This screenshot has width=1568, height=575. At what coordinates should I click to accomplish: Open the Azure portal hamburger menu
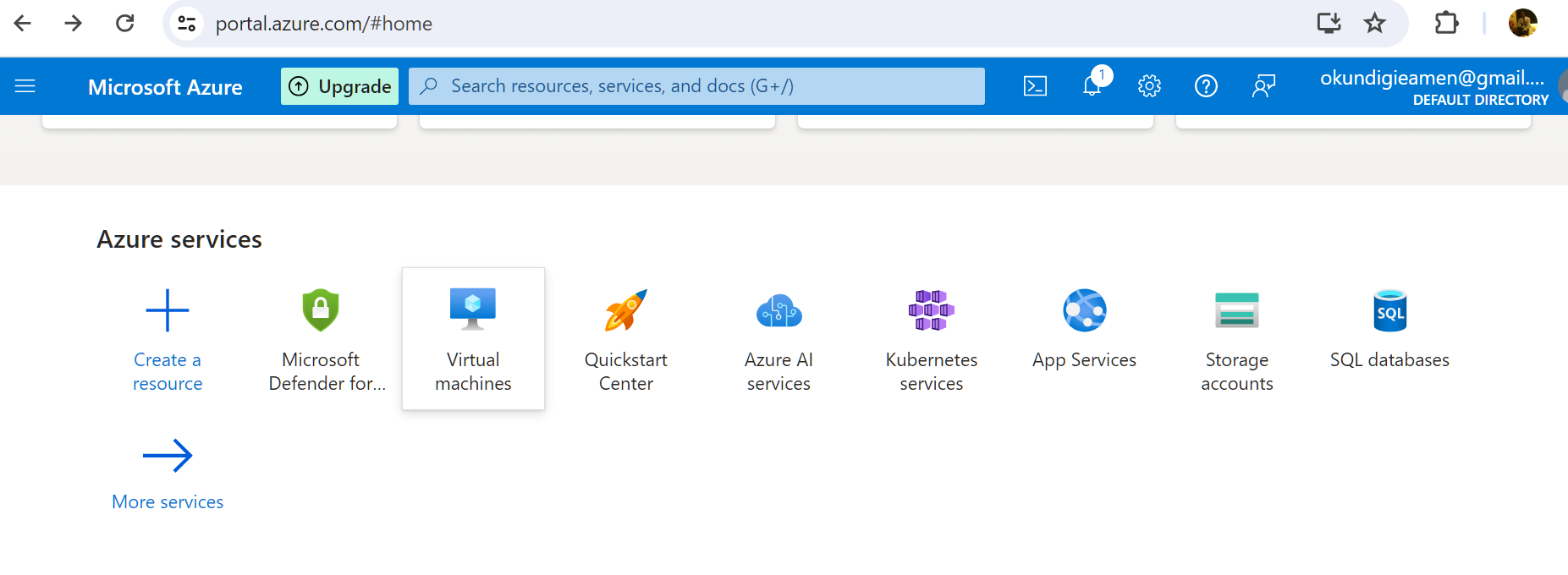[25, 86]
